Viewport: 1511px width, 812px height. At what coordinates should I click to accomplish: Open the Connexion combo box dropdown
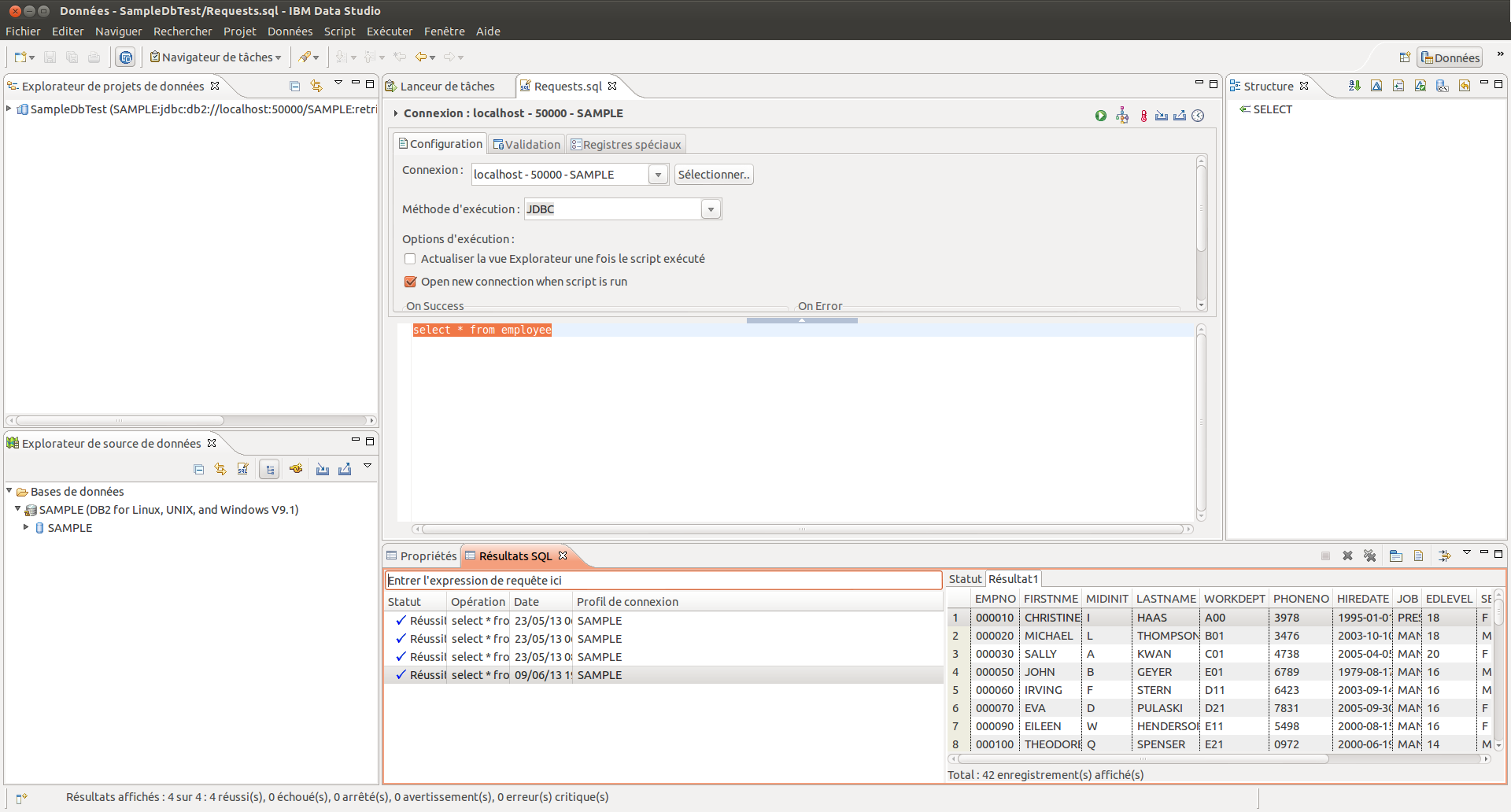[x=658, y=175]
